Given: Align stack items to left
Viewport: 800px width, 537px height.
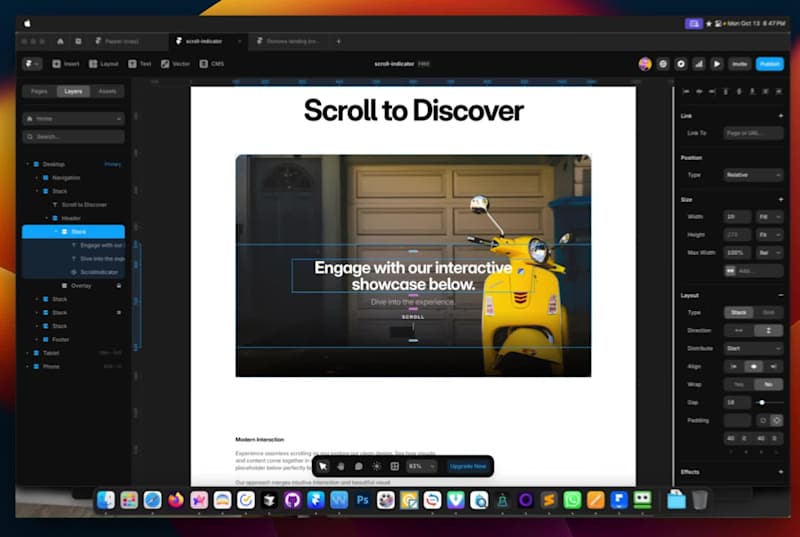Looking at the screenshot, I should pos(734,366).
